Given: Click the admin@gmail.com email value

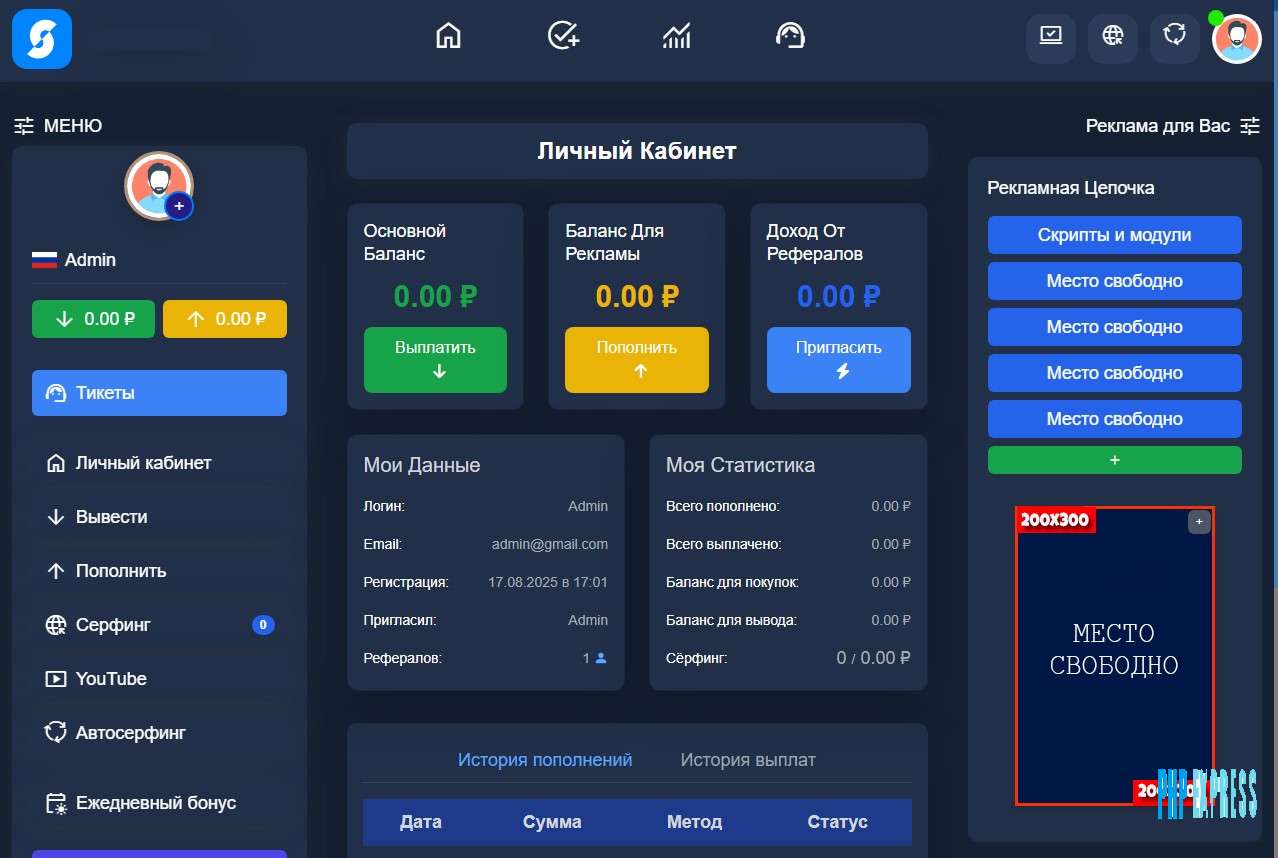Looking at the screenshot, I should pos(550,544).
